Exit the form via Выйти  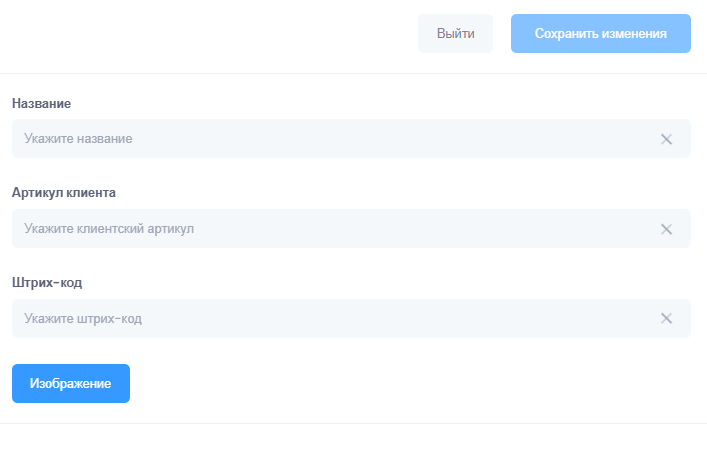tap(455, 33)
